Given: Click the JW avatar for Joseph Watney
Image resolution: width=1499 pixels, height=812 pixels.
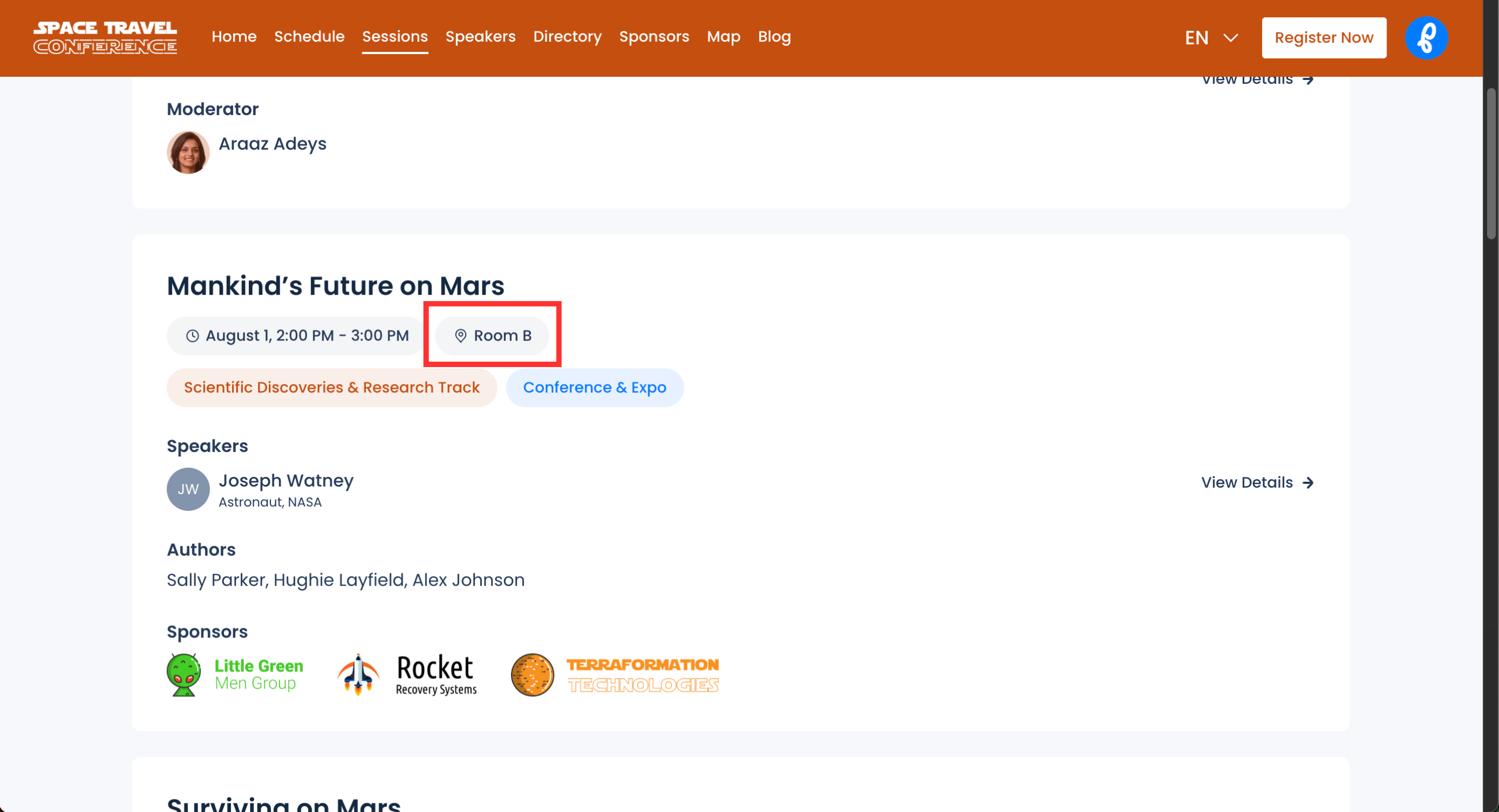Looking at the screenshot, I should click(188, 489).
